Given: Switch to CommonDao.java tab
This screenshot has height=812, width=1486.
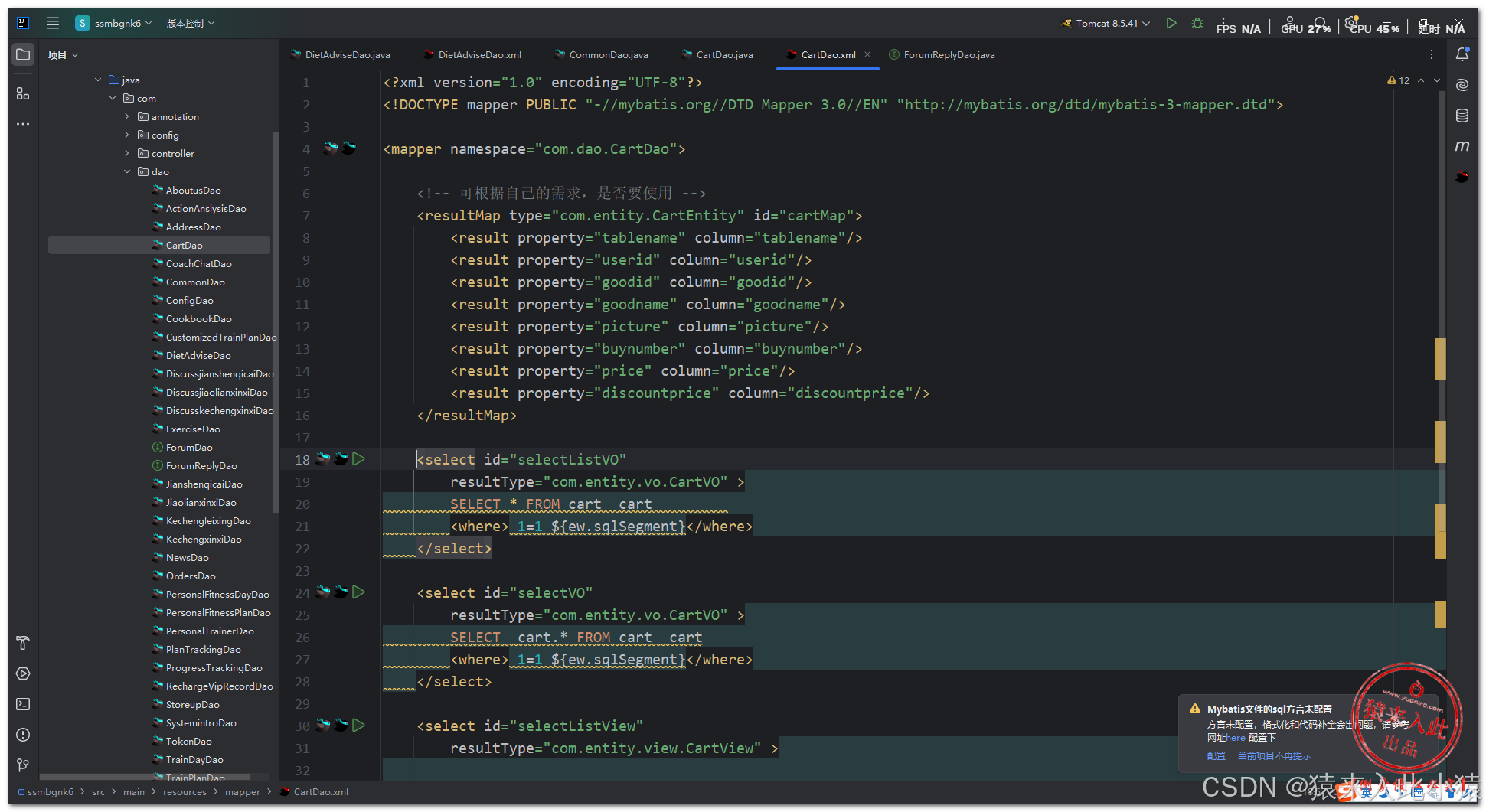Looking at the screenshot, I should tap(603, 54).
